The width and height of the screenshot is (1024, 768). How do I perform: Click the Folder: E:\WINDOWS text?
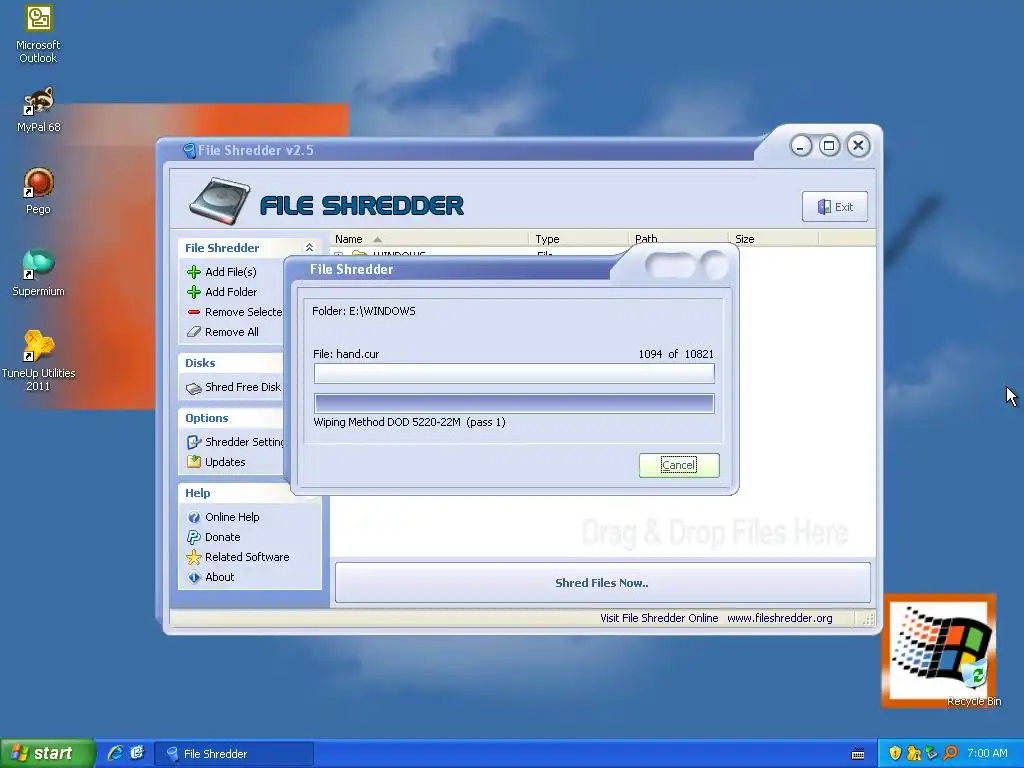point(364,311)
